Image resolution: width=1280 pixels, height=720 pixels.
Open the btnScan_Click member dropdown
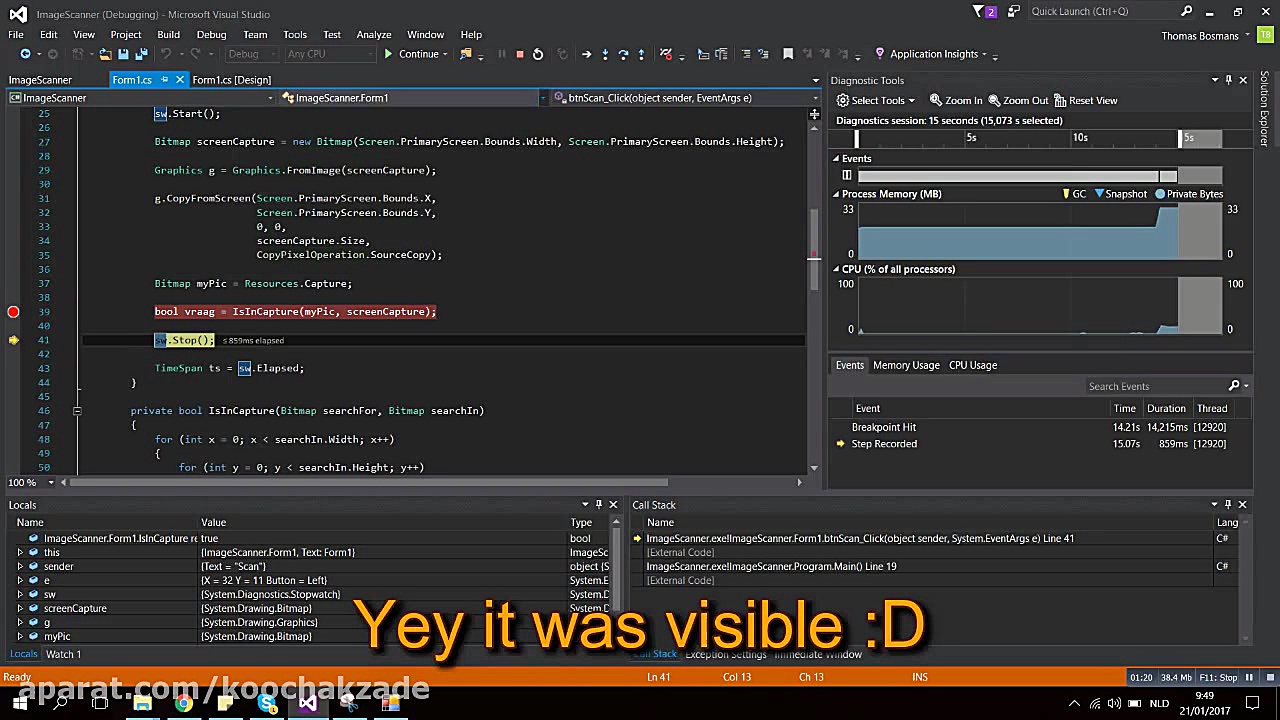817,98
